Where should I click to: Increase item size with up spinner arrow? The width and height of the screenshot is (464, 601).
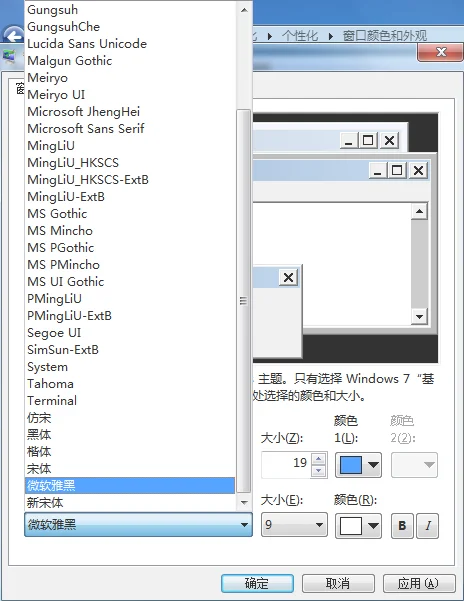click(x=318, y=458)
